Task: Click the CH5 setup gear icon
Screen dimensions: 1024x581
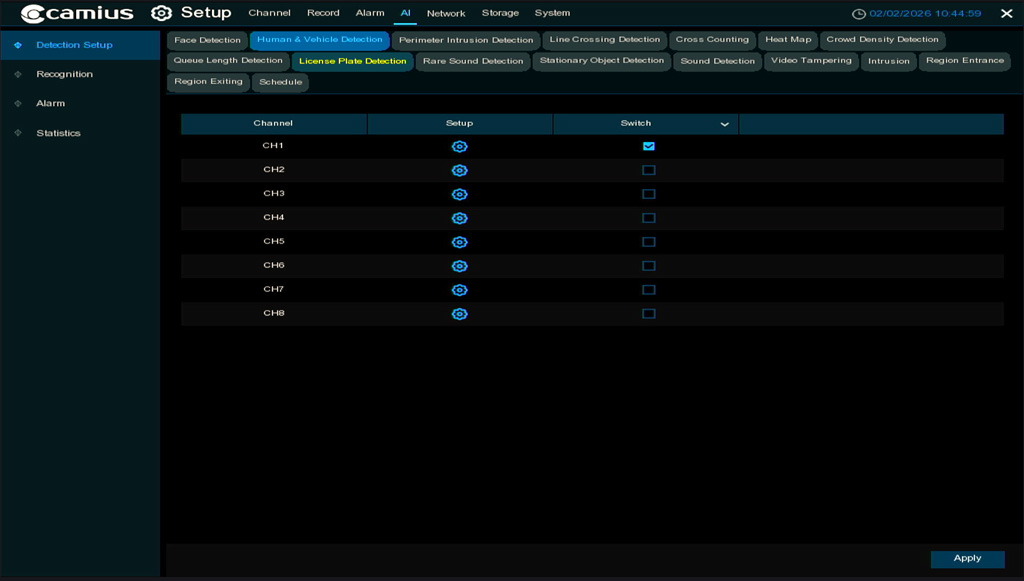Action: (459, 243)
